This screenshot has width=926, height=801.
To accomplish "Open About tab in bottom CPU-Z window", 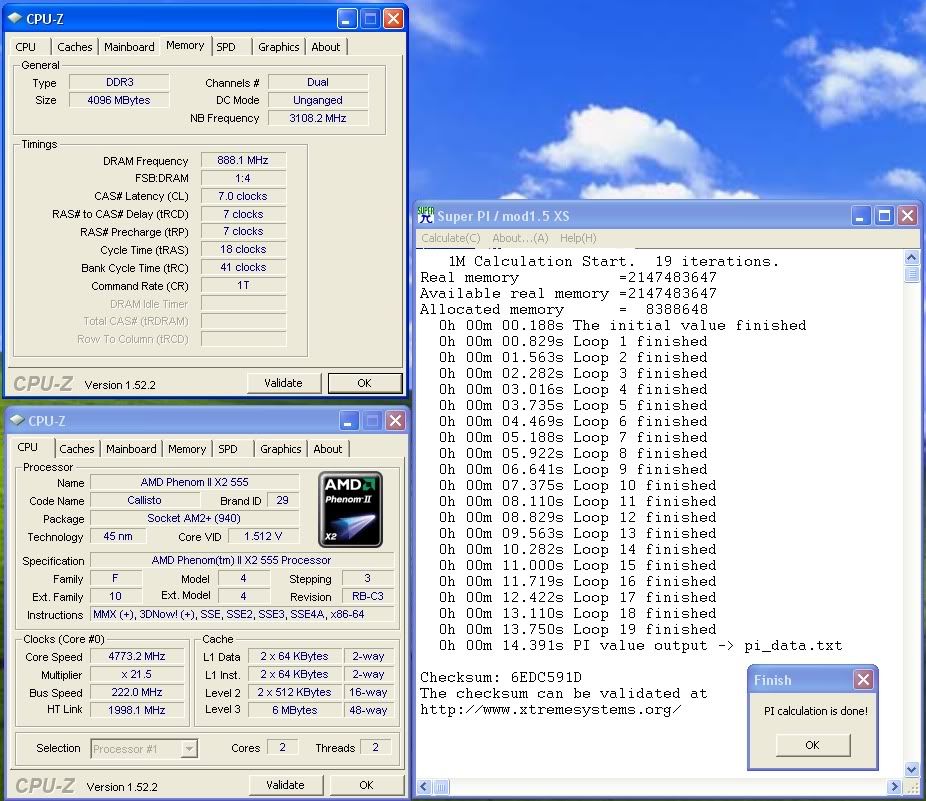I will [328, 449].
